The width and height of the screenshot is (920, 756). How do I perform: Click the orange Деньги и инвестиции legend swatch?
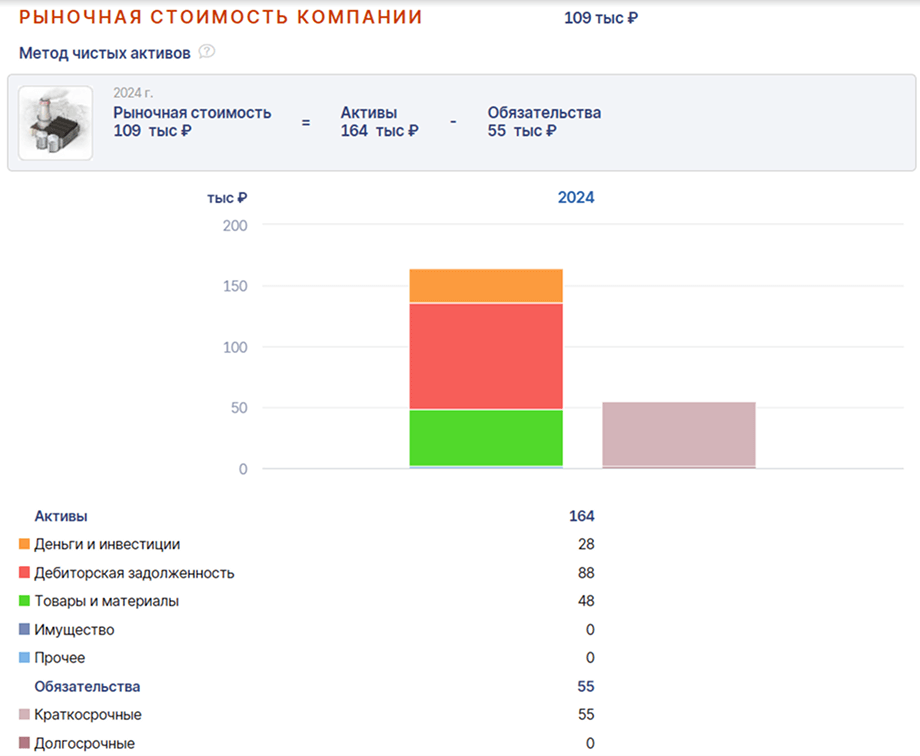coord(24,544)
